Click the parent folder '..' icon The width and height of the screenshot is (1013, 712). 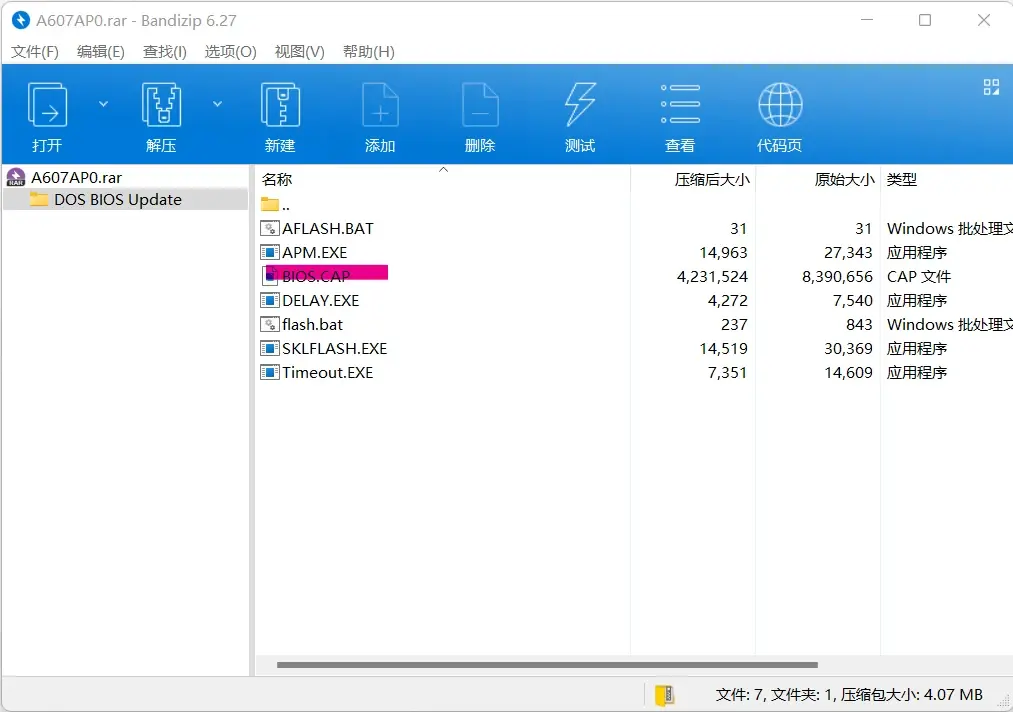(269, 205)
